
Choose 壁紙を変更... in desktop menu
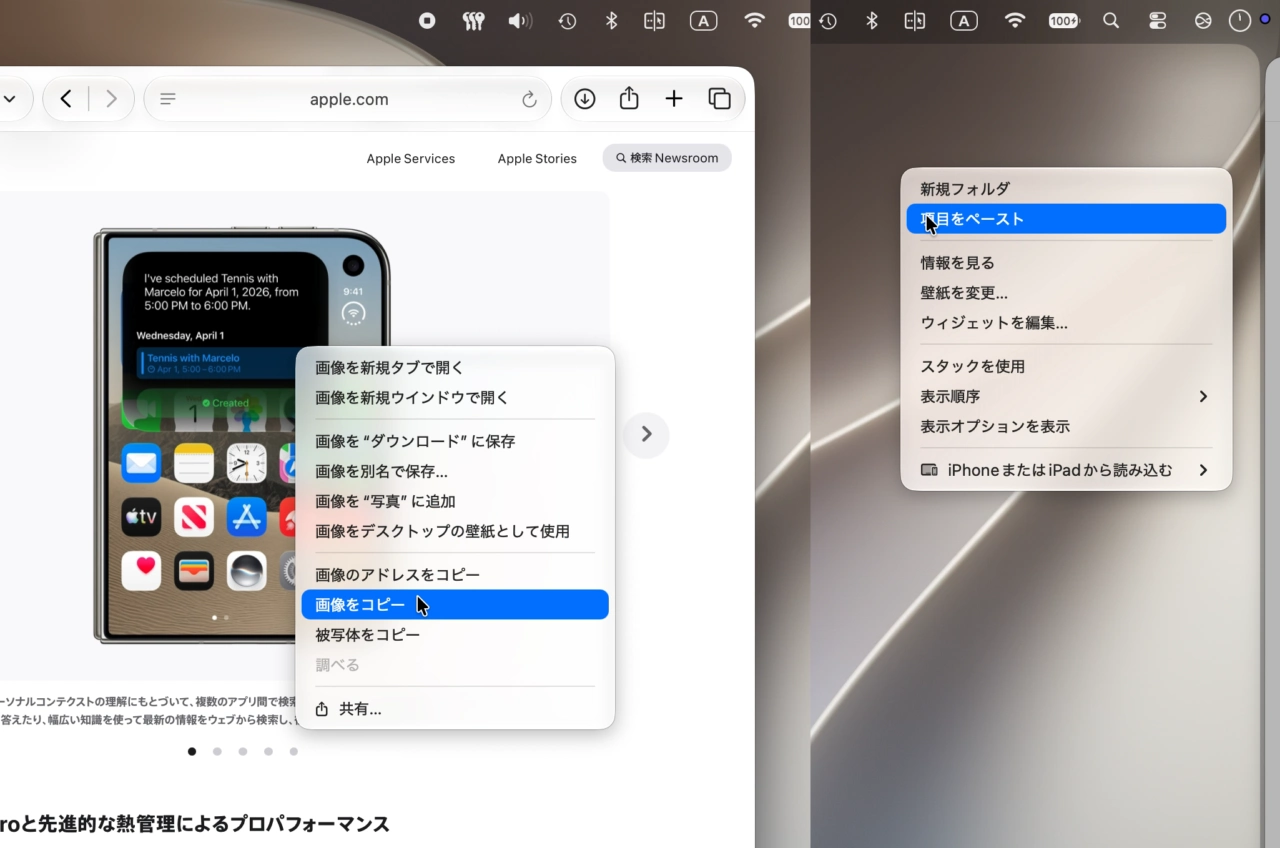coord(1066,293)
